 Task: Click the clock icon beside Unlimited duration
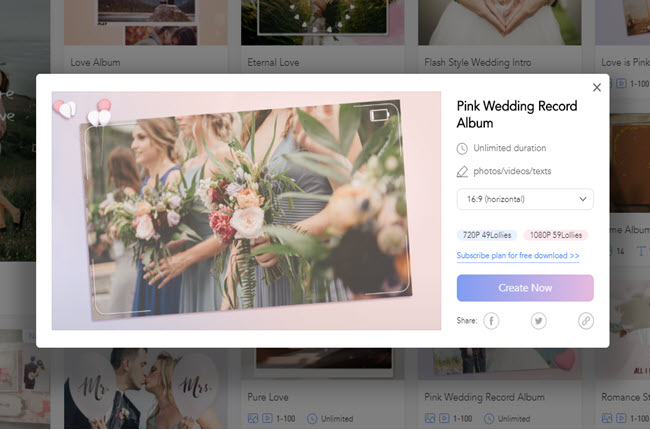(x=462, y=148)
